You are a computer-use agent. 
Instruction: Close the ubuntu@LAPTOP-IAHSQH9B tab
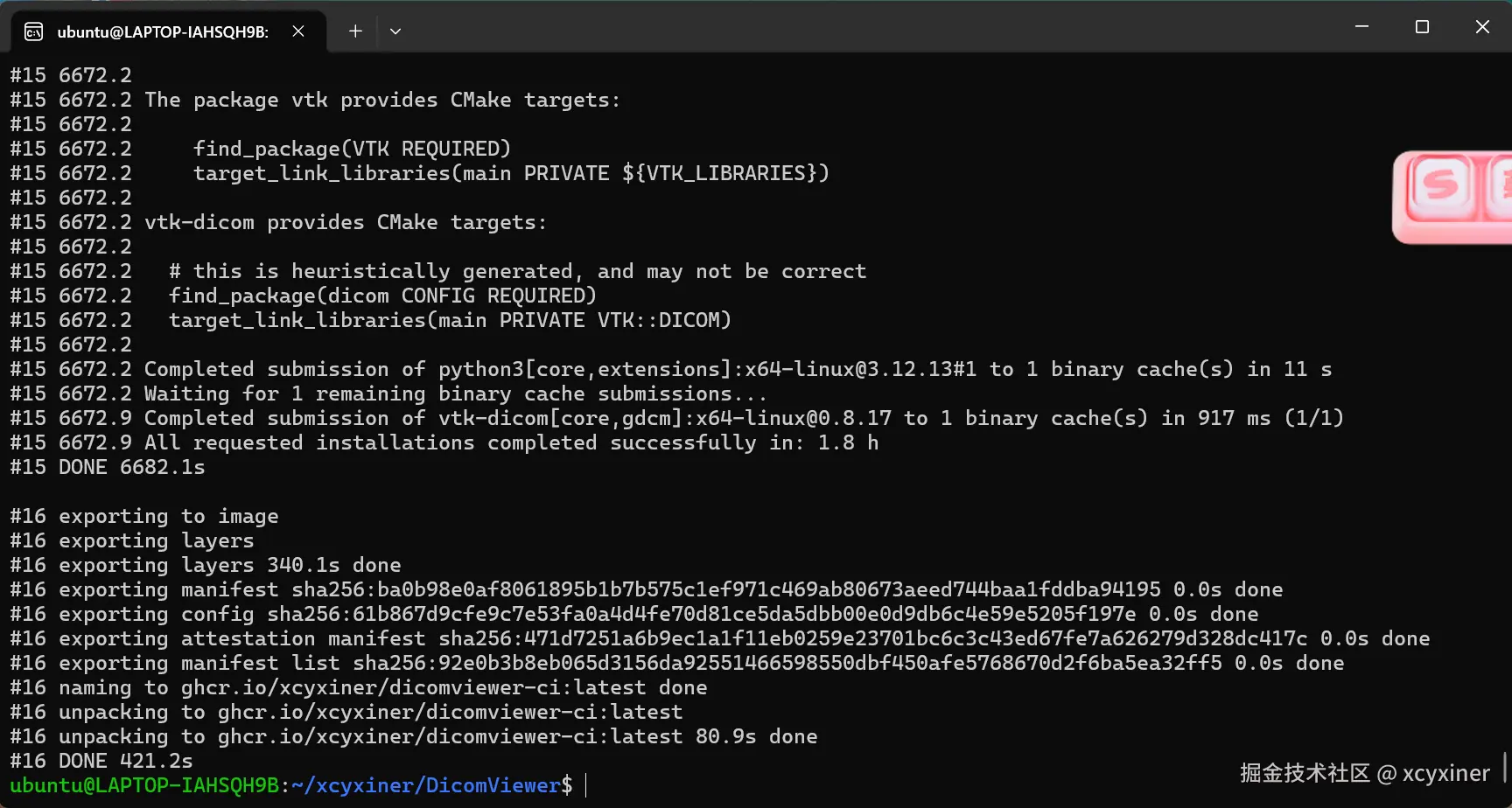(x=298, y=31)
